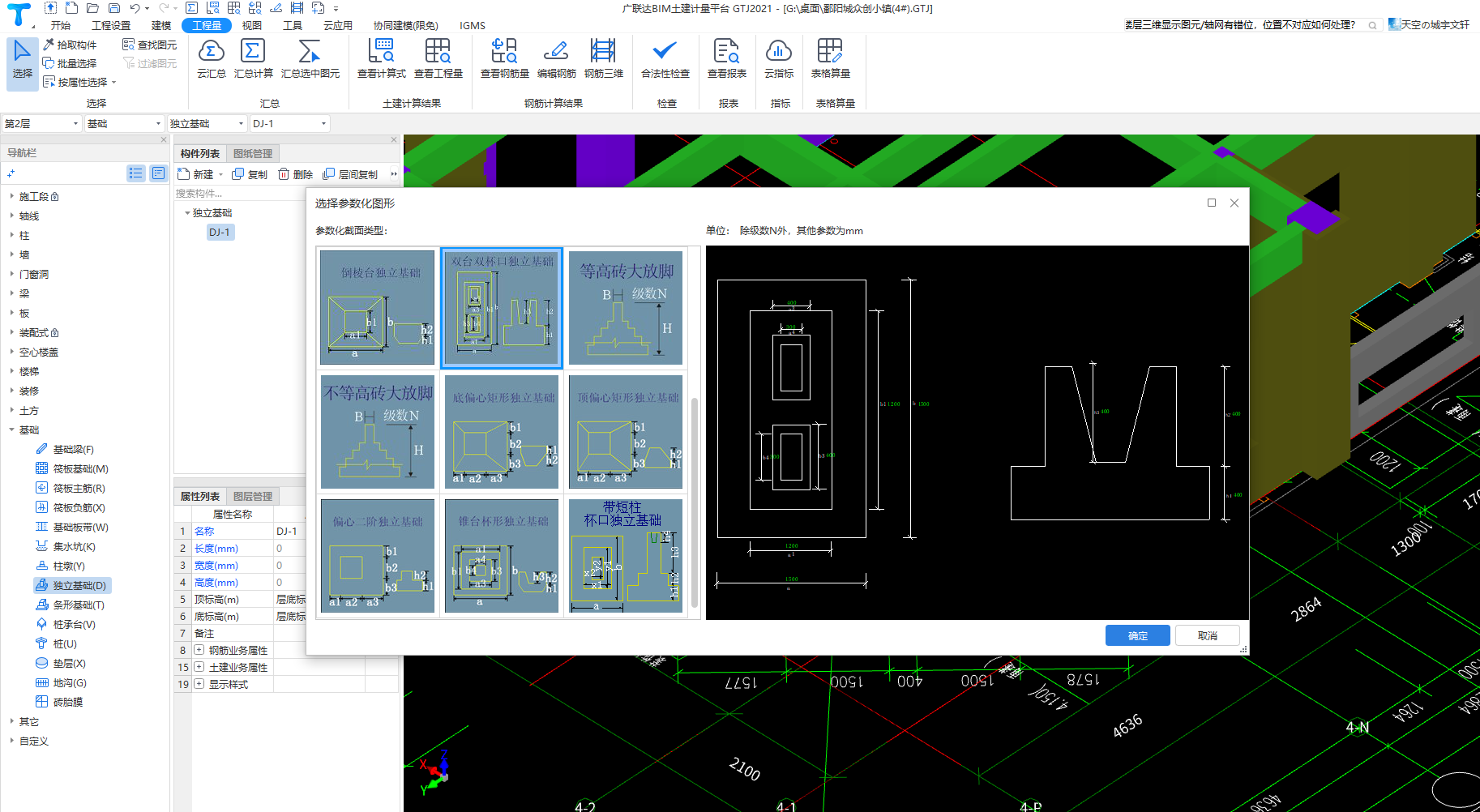Open the 开始 ribbon tab

61,25
